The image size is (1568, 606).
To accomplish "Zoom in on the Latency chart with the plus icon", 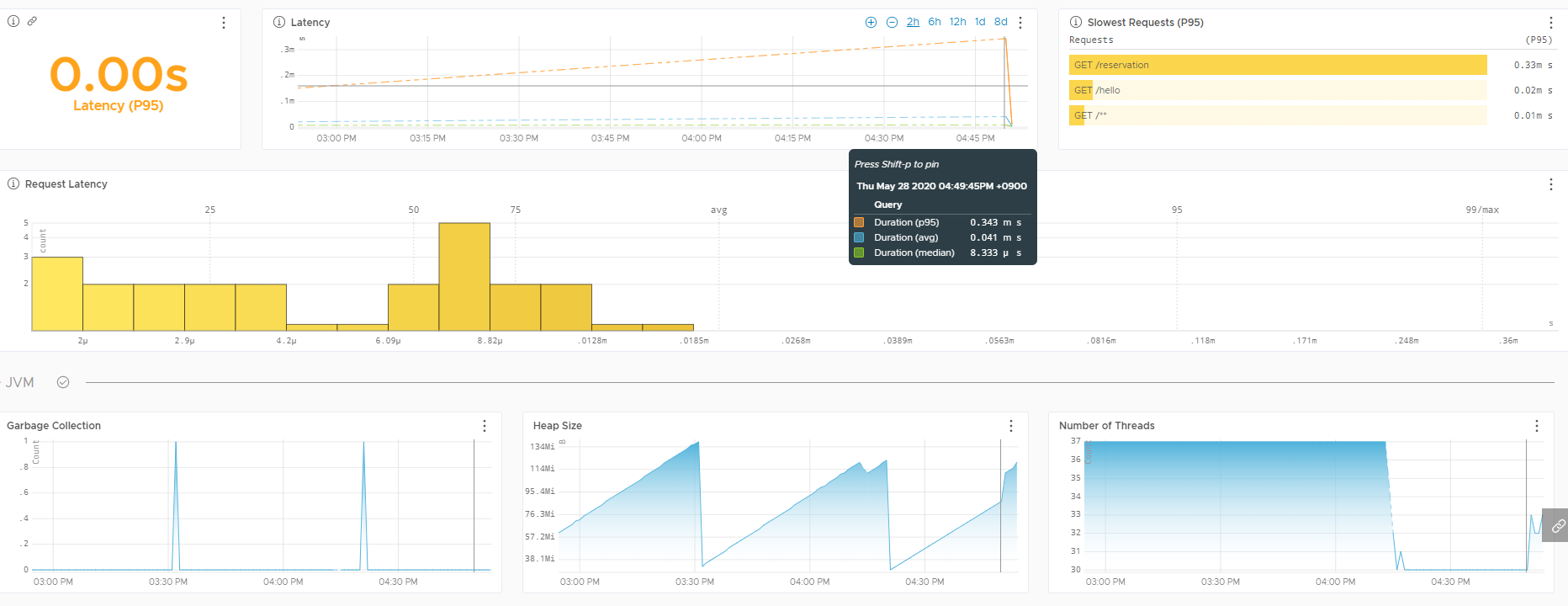I will click(871, 22).
